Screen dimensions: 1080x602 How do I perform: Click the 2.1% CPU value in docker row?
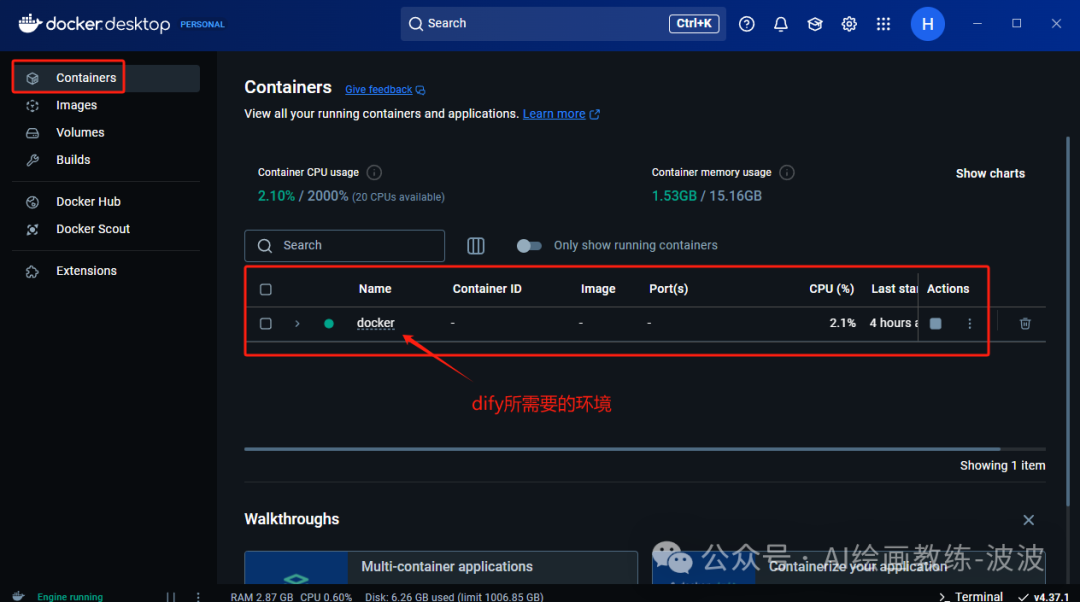(842, 323)
